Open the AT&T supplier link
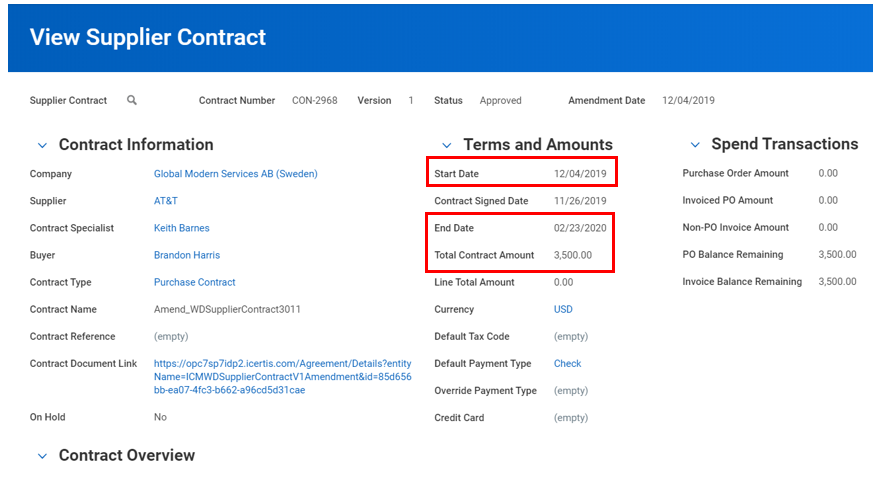This screenshot has height=484, width=875. 165,201
